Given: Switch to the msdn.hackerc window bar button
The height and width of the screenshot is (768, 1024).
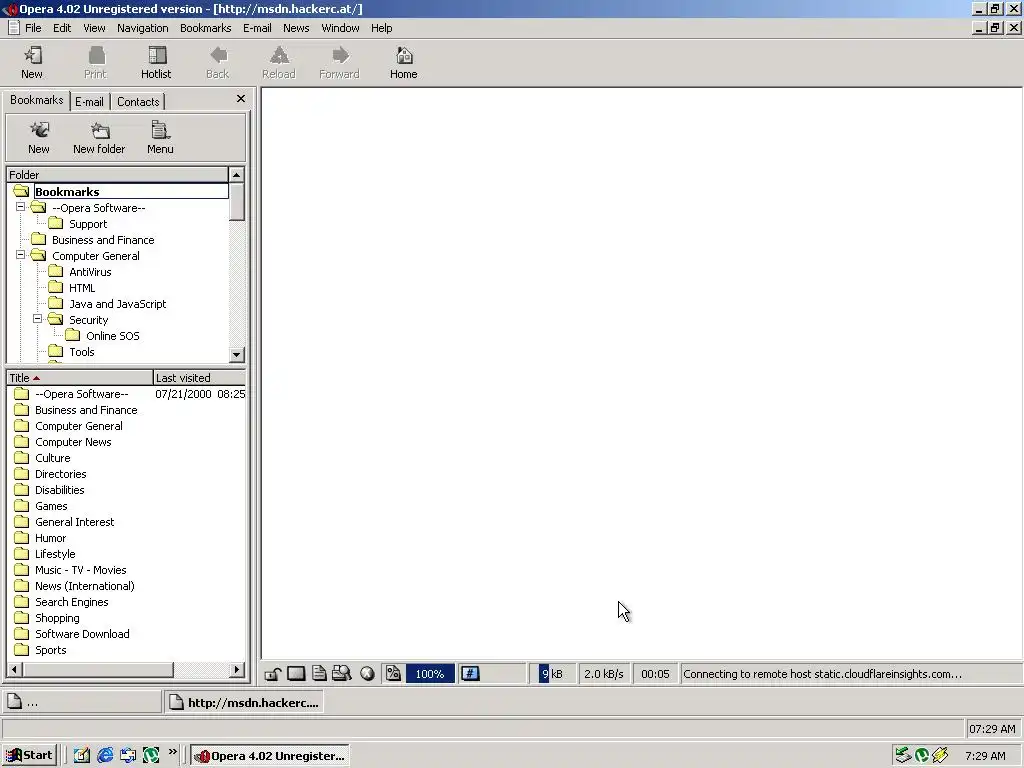Looking at the screenshot, I should coord(244,703).
